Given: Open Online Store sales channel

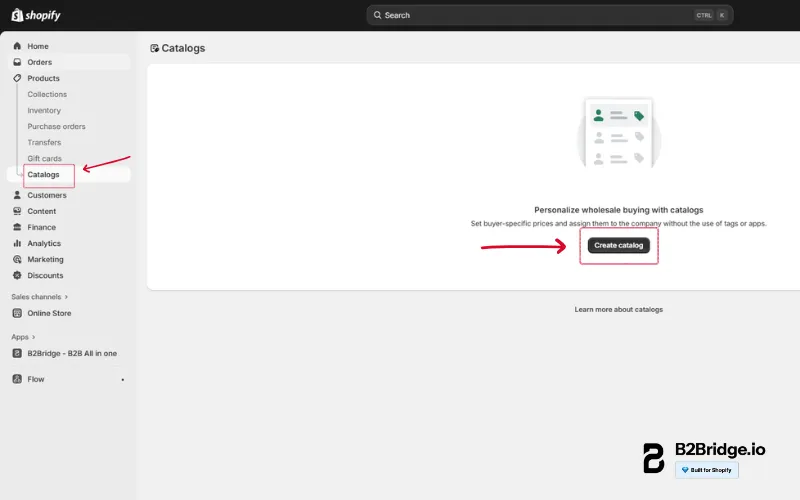Looking at the screenshot, I should coord(49,313).
